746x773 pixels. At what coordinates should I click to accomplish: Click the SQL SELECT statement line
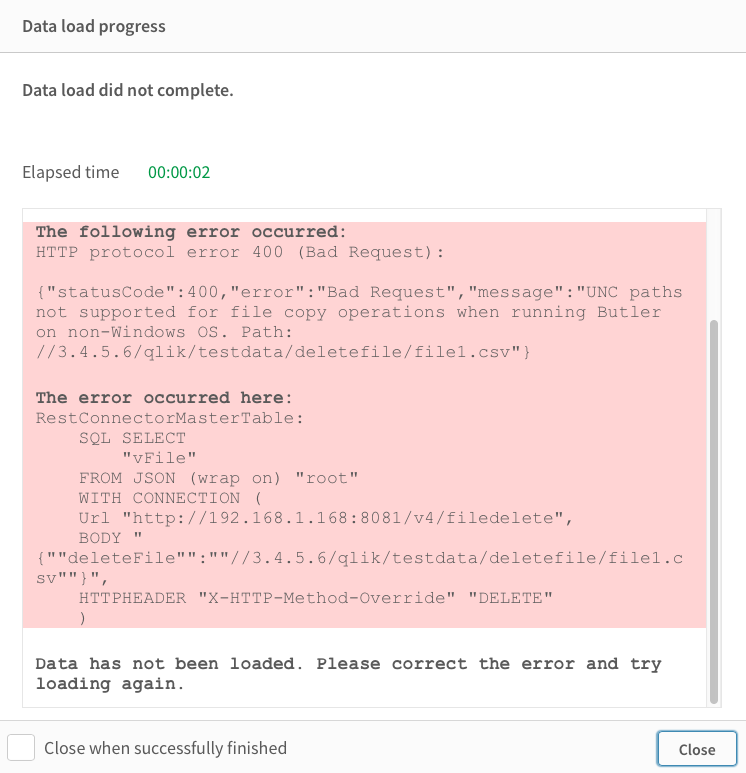pyautogui.click(x=132, y=438)
